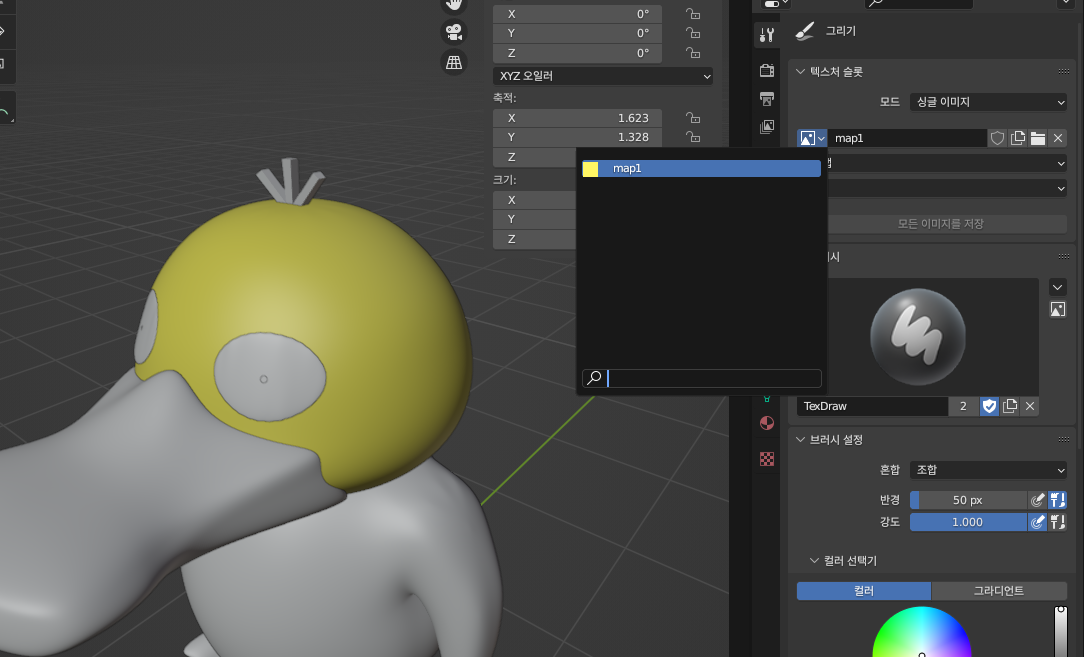
Task: Click drag handle of 브러시 설정 panel
Action: (1064, 440)
